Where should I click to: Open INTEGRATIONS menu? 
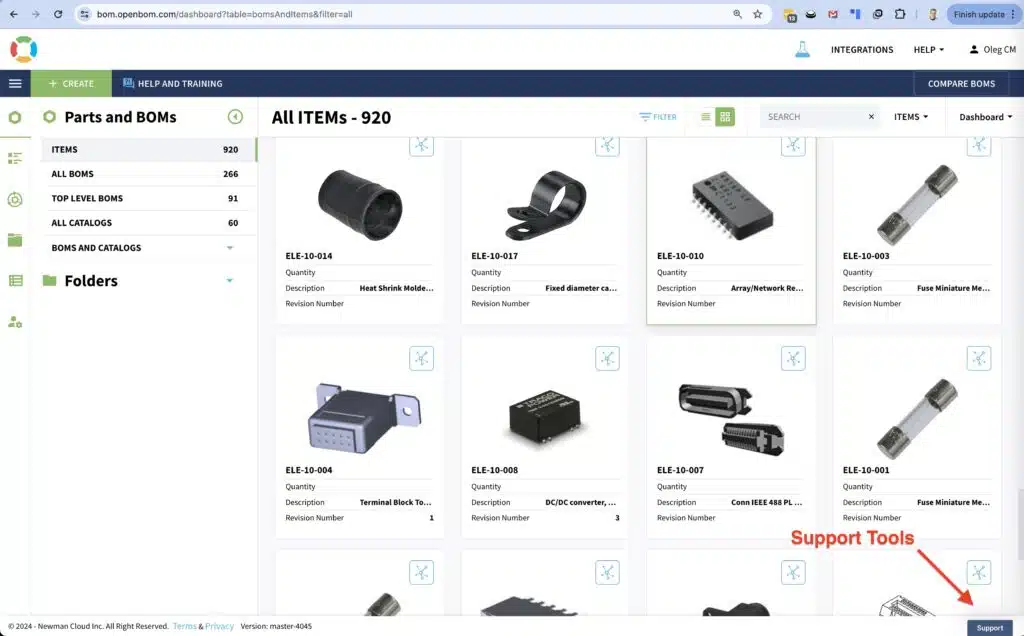(862, 50)
